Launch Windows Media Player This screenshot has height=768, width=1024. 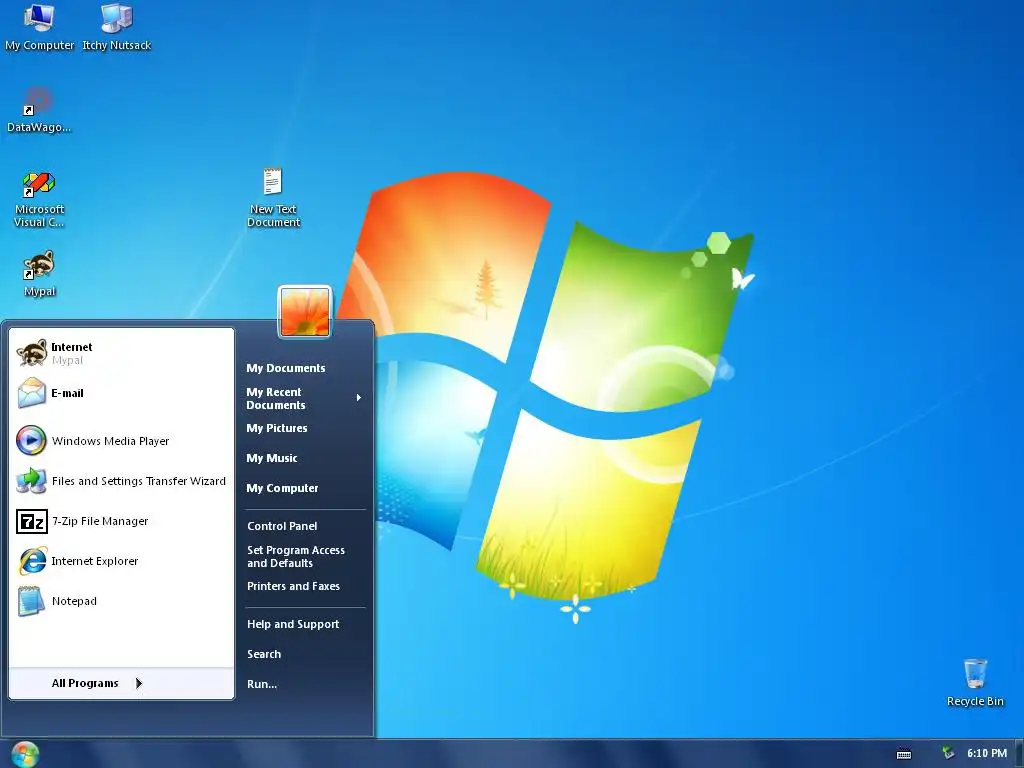[121, 441]
